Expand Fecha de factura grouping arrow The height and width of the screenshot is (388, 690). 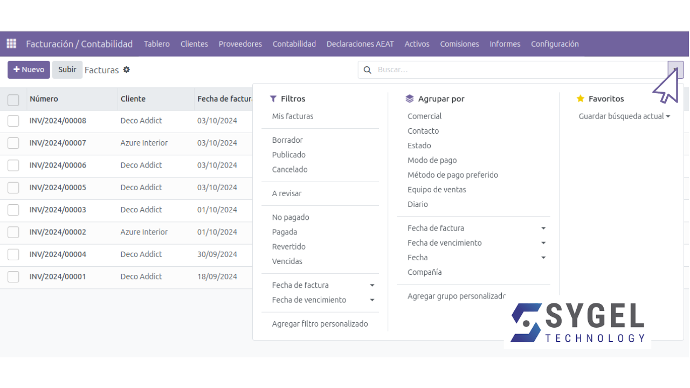pos(543,228)
